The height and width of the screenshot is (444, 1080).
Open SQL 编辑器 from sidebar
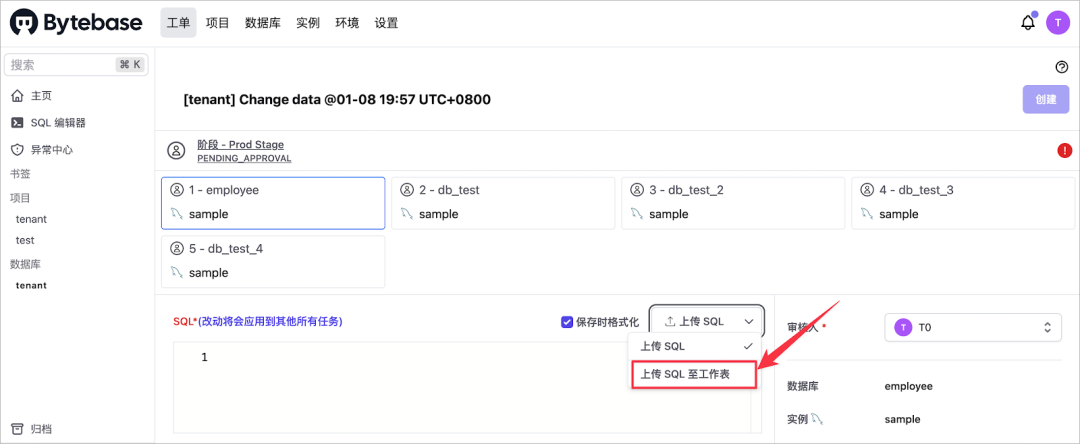[x=57, y=123]
